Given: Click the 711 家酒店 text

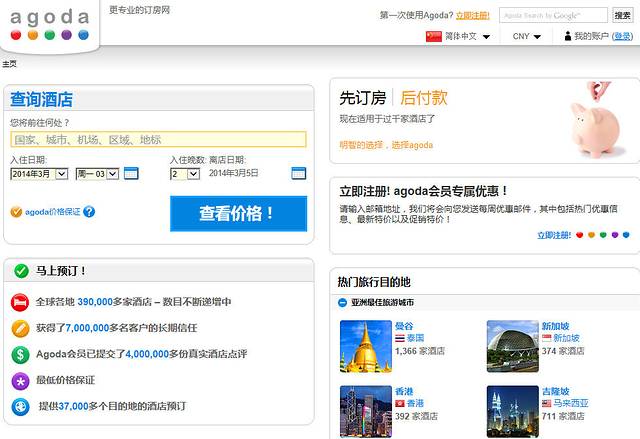Looking at the screenshot, I should point(563,416).
